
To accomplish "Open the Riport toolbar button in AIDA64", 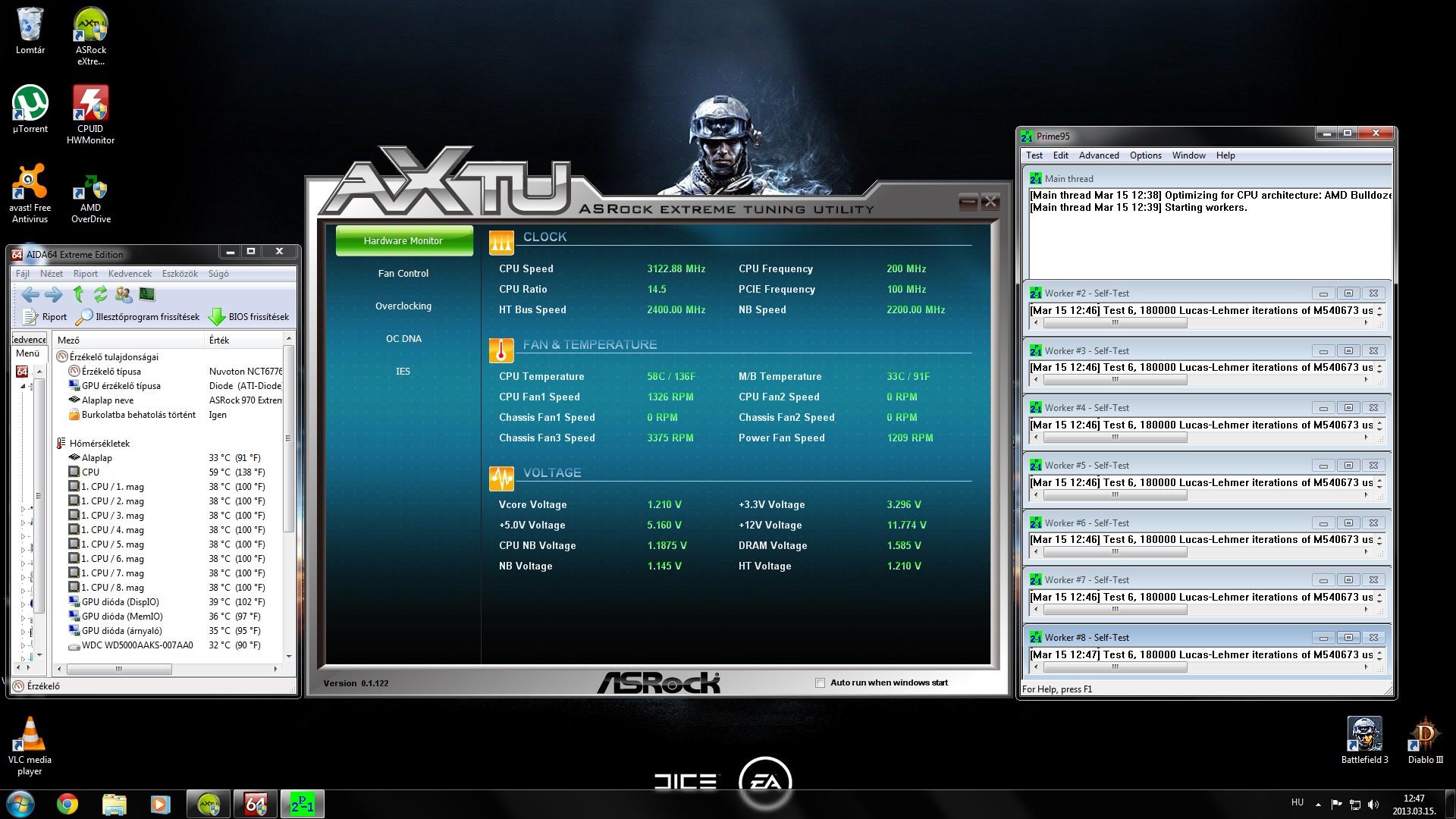I will (45, 317).
